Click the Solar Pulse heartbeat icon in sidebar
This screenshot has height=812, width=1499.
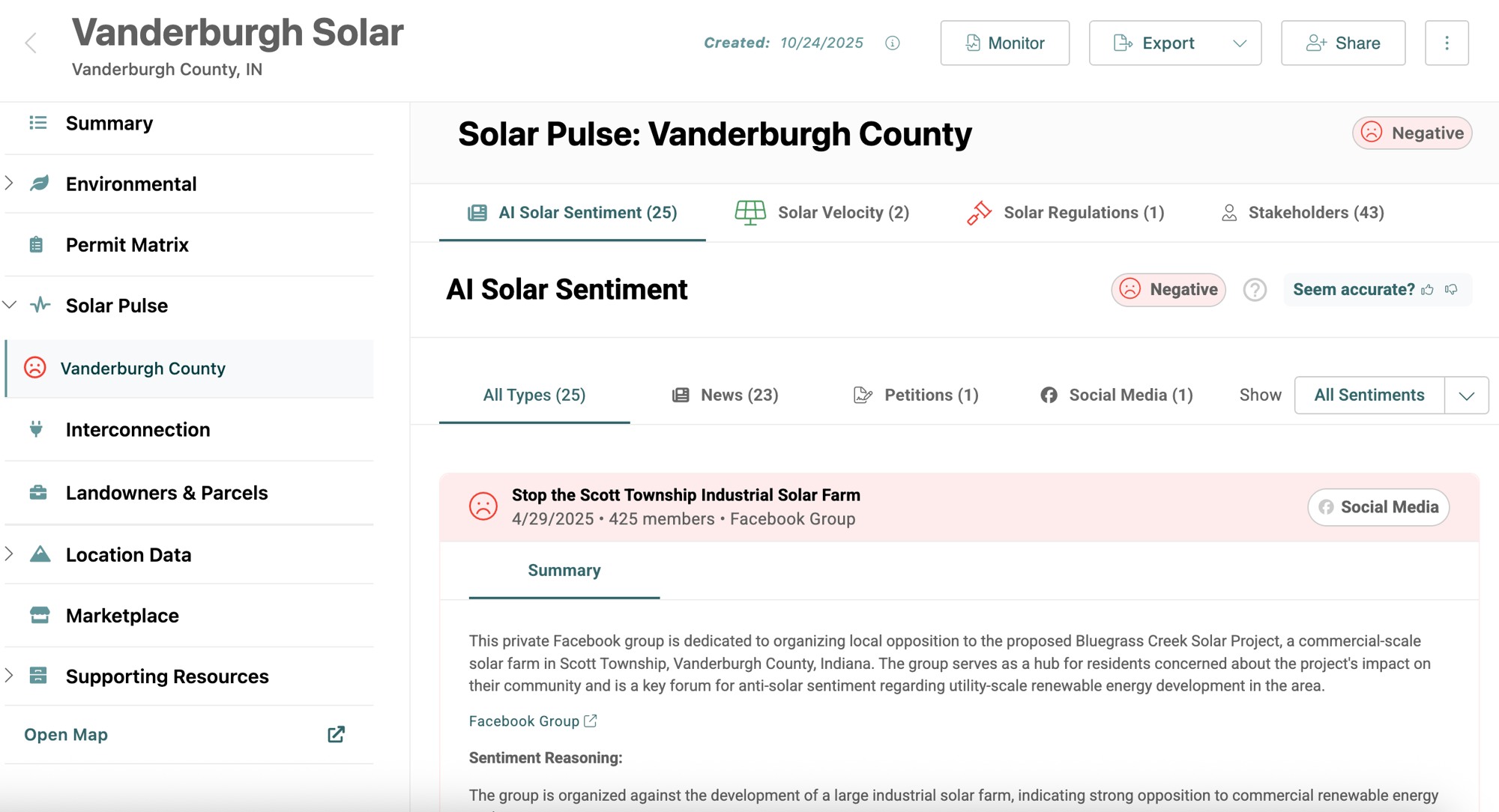tap(40, 305)
